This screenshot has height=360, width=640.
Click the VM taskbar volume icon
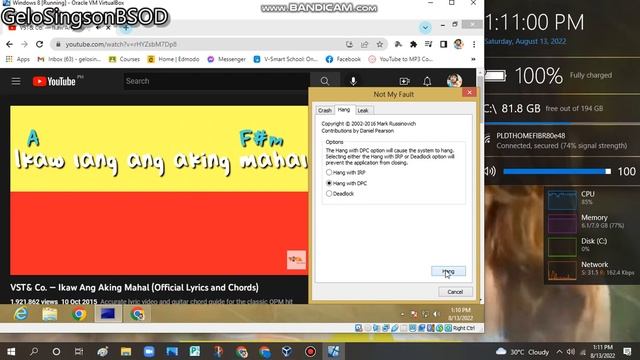[436, 314]
